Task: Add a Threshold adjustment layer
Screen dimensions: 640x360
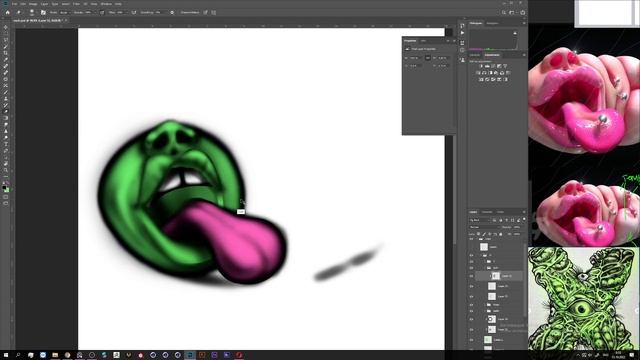Action: (x=493, y=80)
